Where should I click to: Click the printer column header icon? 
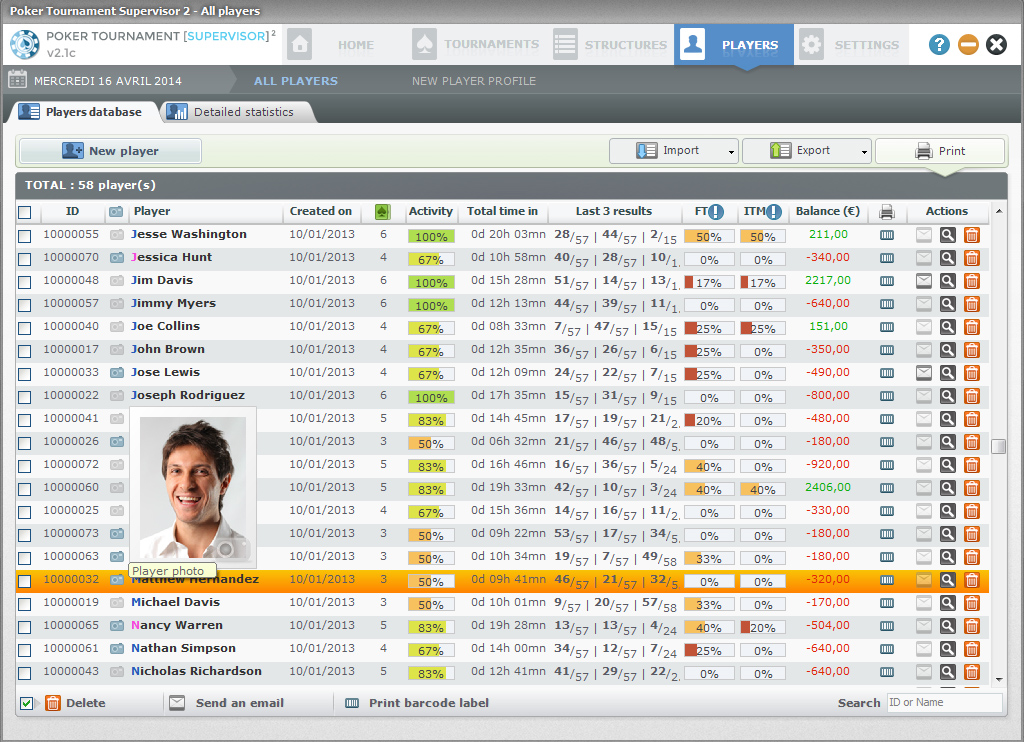[886, 212]
